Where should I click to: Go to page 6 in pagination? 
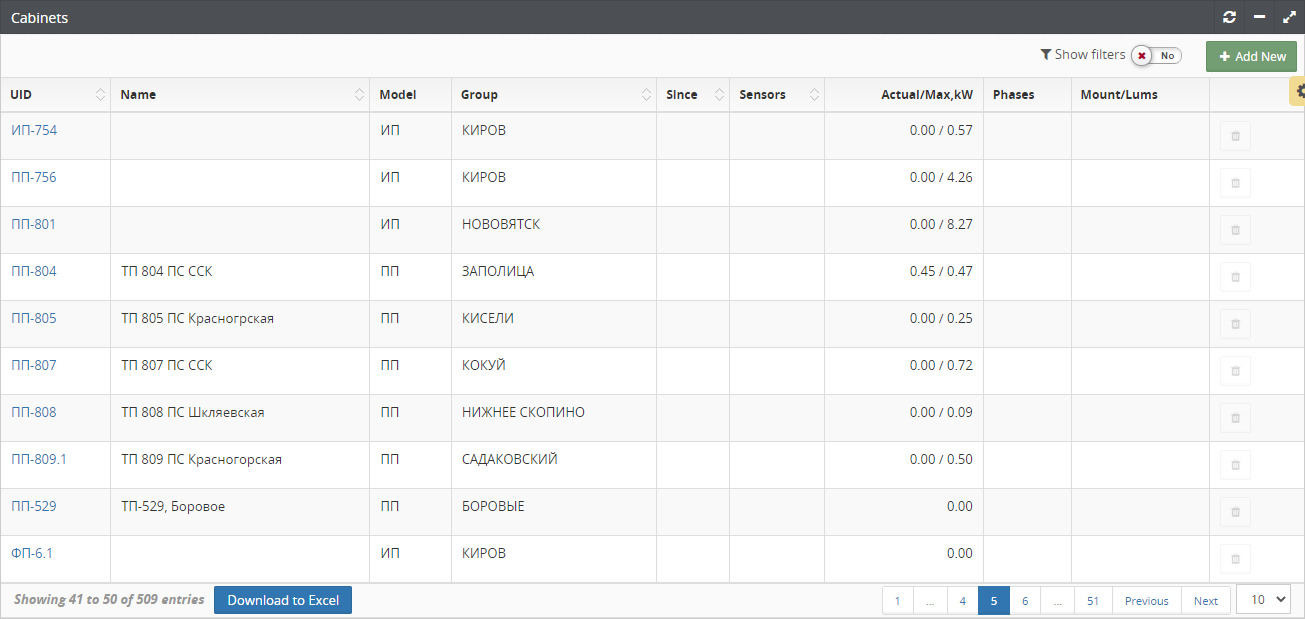pos(1025,601)
